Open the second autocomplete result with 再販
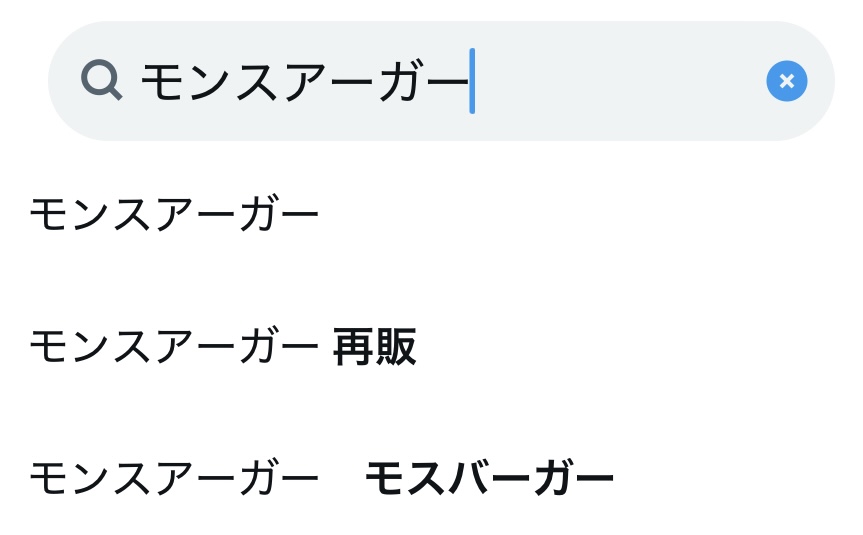Screen dimensions: 863x535 pos(222,348)
